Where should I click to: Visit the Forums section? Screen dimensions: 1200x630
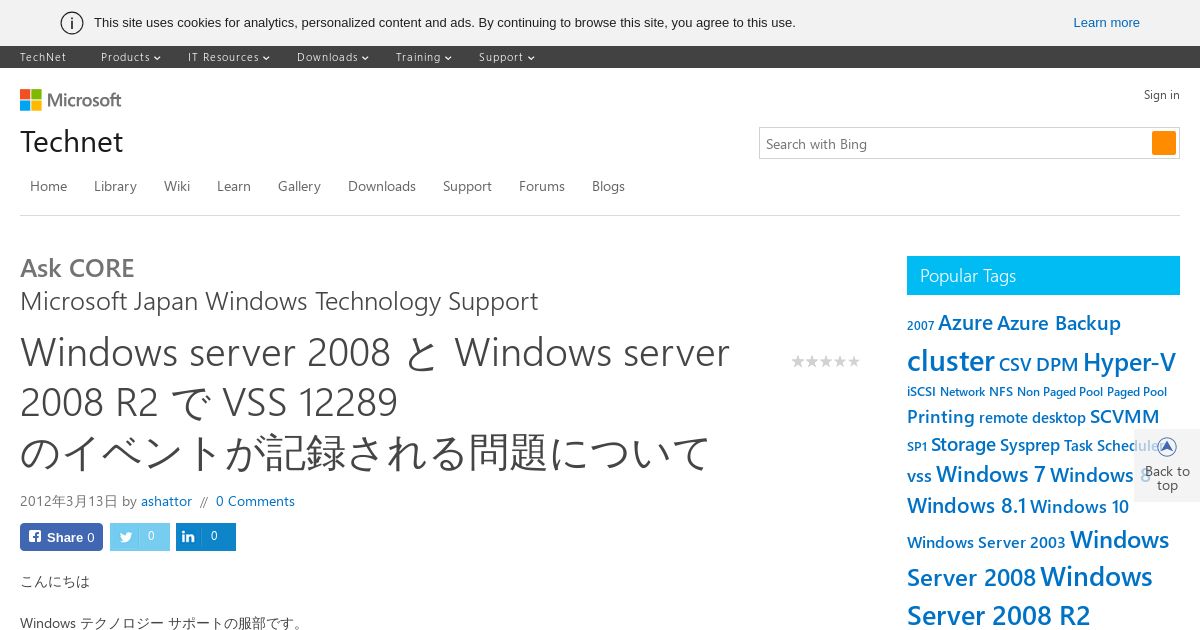542,186
